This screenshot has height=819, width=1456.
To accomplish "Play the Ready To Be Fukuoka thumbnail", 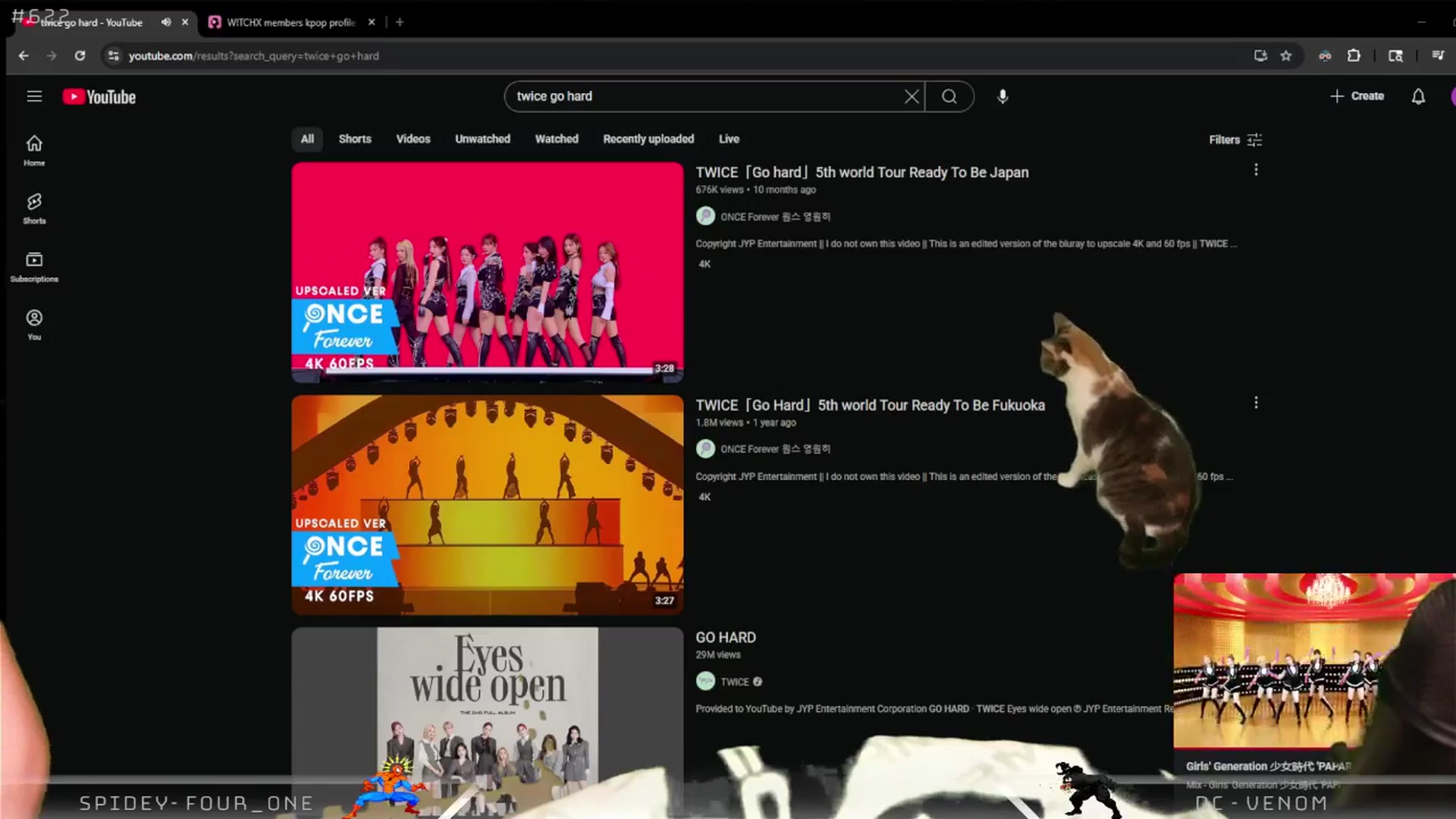I will click(488, 504).
